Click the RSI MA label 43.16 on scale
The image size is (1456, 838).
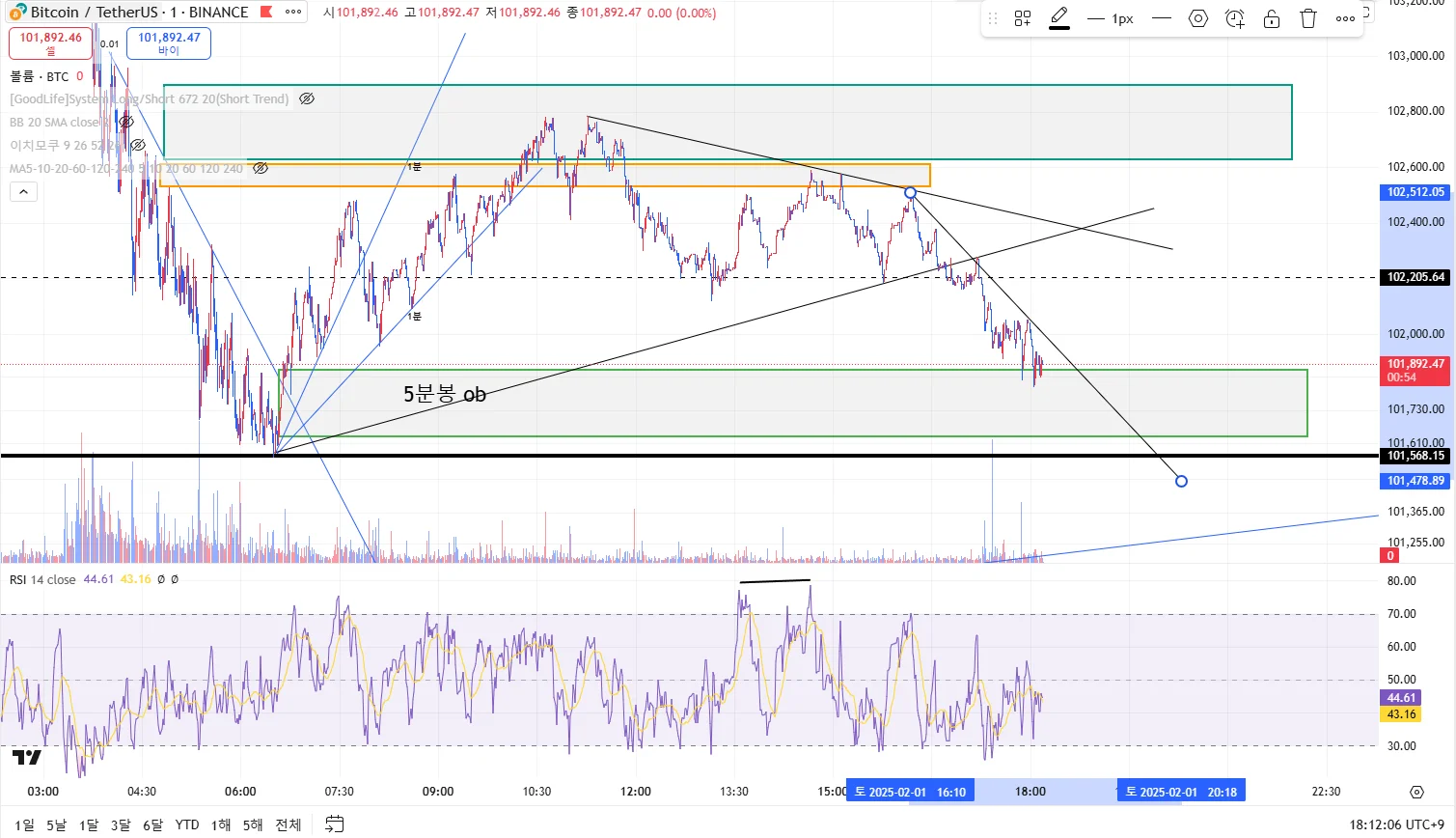tap(1401, 714)
